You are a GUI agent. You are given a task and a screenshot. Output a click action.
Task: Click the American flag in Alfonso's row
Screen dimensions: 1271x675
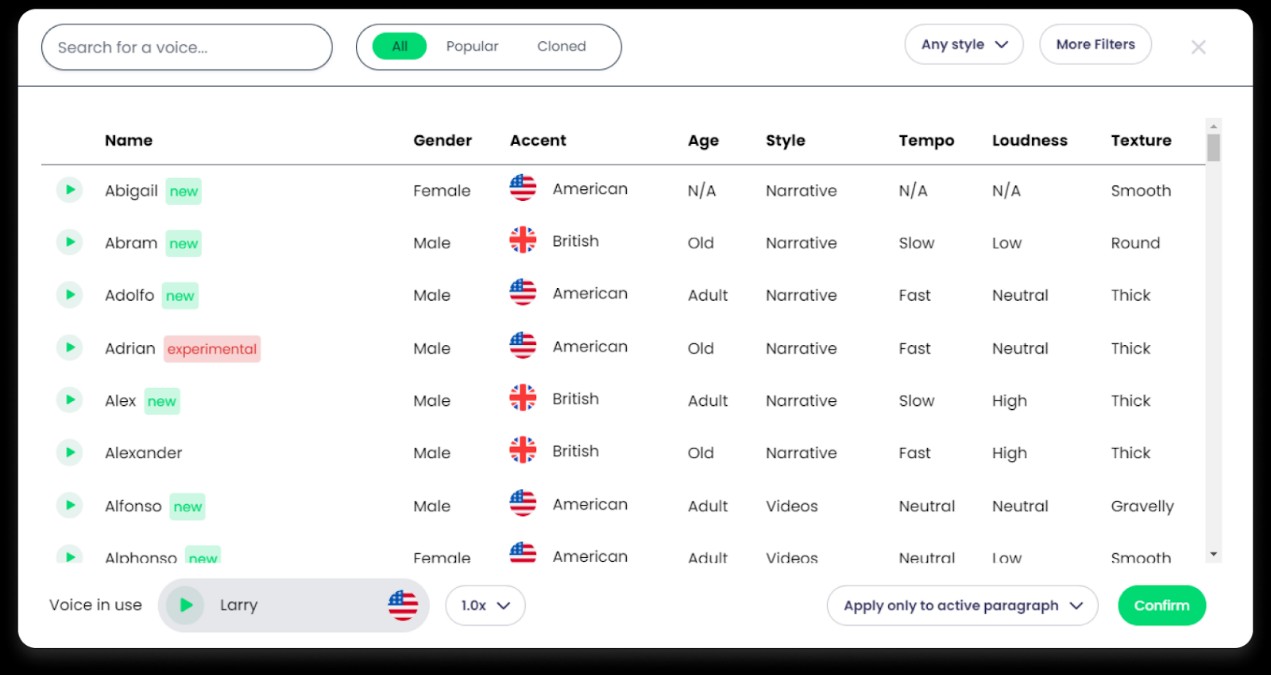pos(523,504)
